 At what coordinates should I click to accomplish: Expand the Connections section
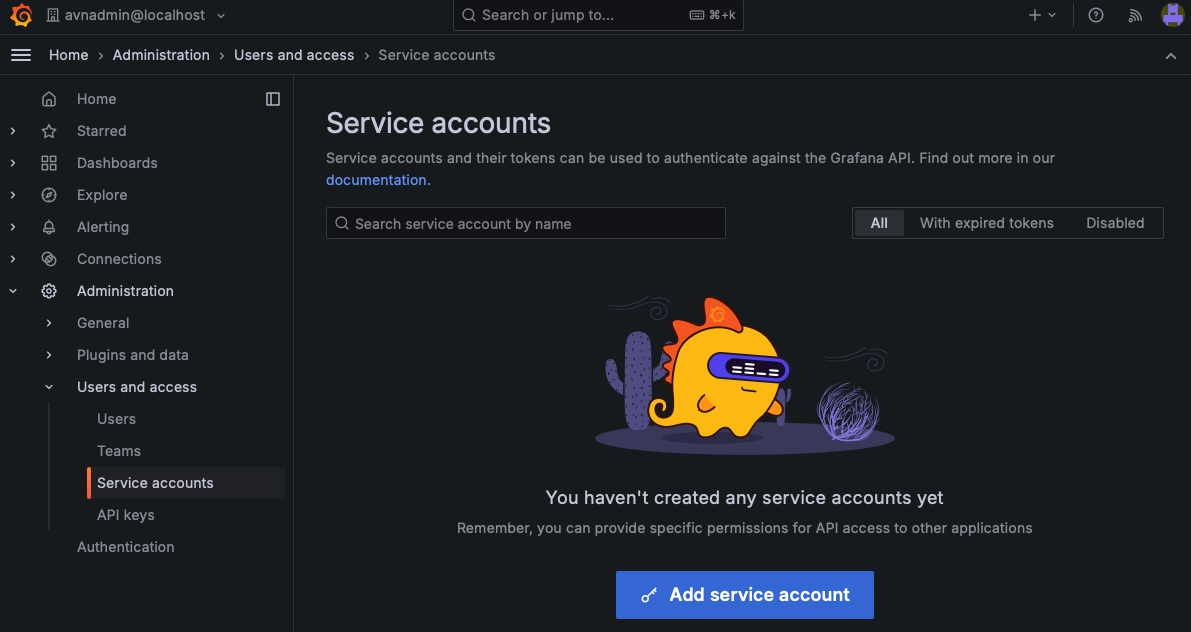[13, 258]
